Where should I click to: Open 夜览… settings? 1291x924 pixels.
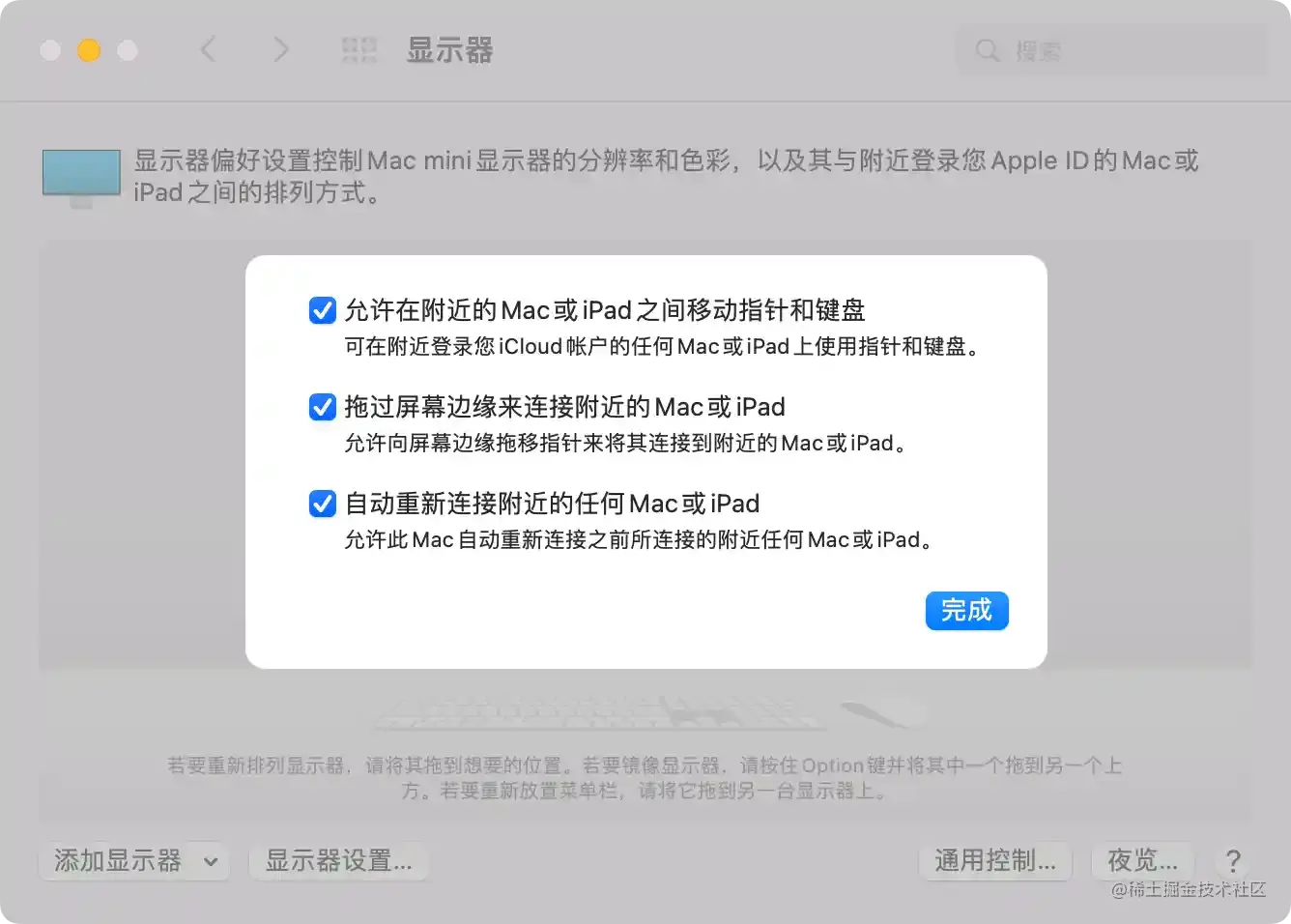(1142, 860)
